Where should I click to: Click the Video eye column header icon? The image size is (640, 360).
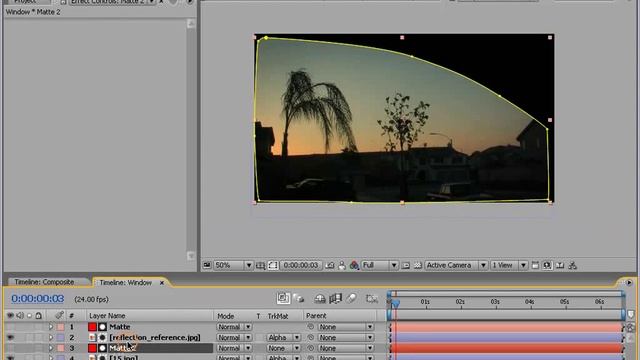tap(10, 316)
